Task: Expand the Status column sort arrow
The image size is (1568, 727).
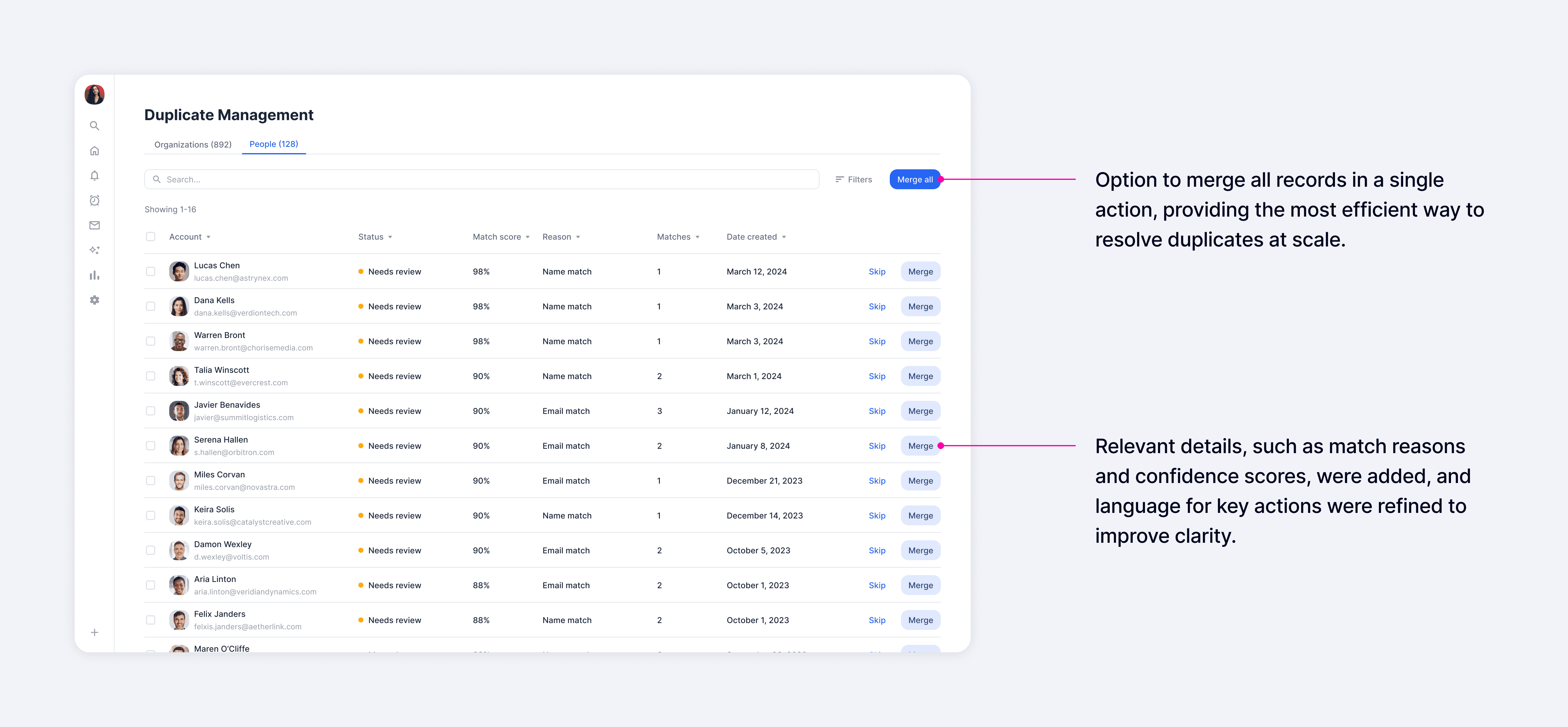Action: (x=390, y=237)
